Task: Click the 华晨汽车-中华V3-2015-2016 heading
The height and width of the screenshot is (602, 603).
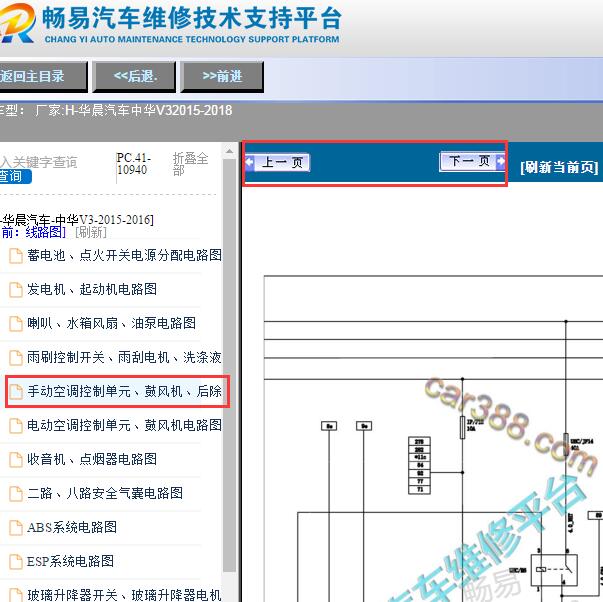Action: coord(77,220)
